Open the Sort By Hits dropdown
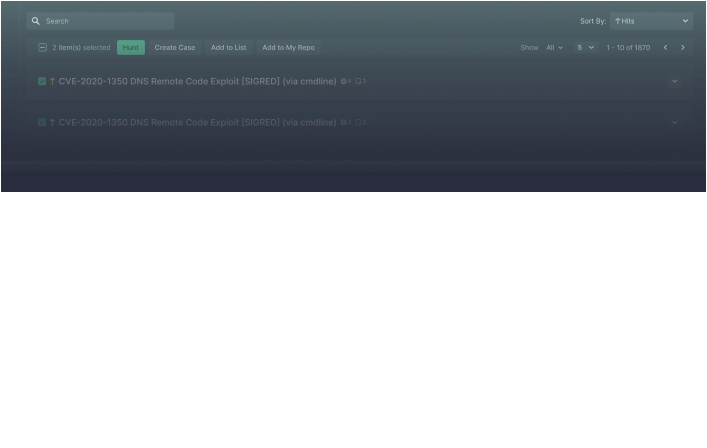 (651, 21)
